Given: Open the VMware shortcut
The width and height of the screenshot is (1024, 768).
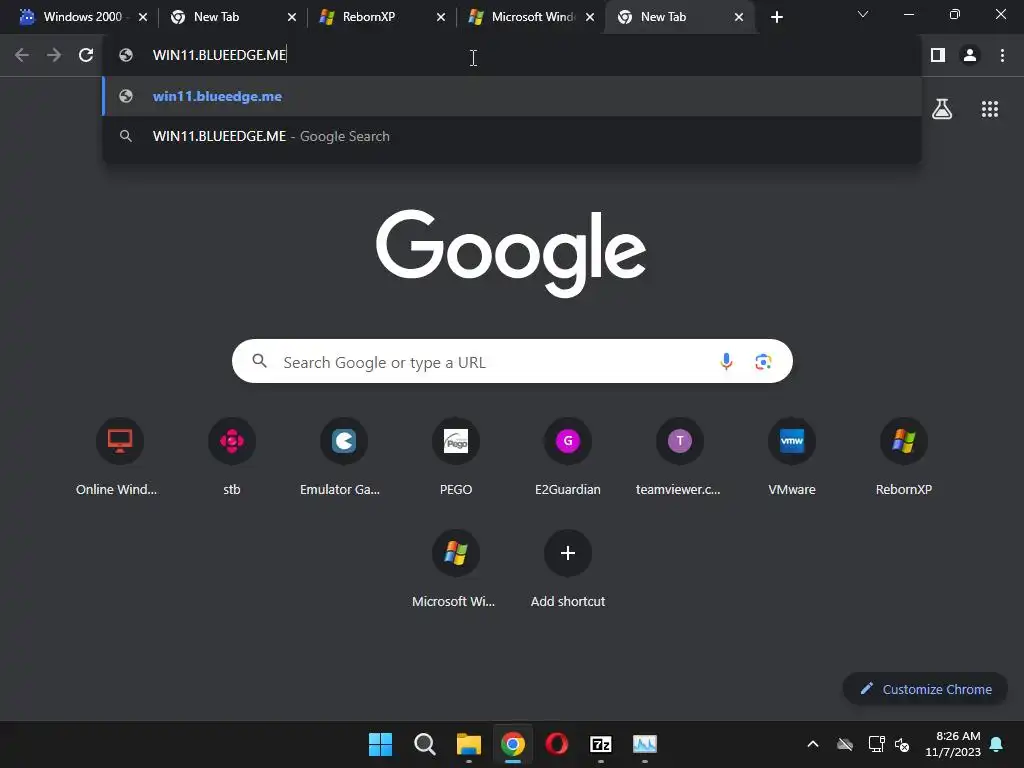Looking at the screenshot, I should click(x=792, y=457).
